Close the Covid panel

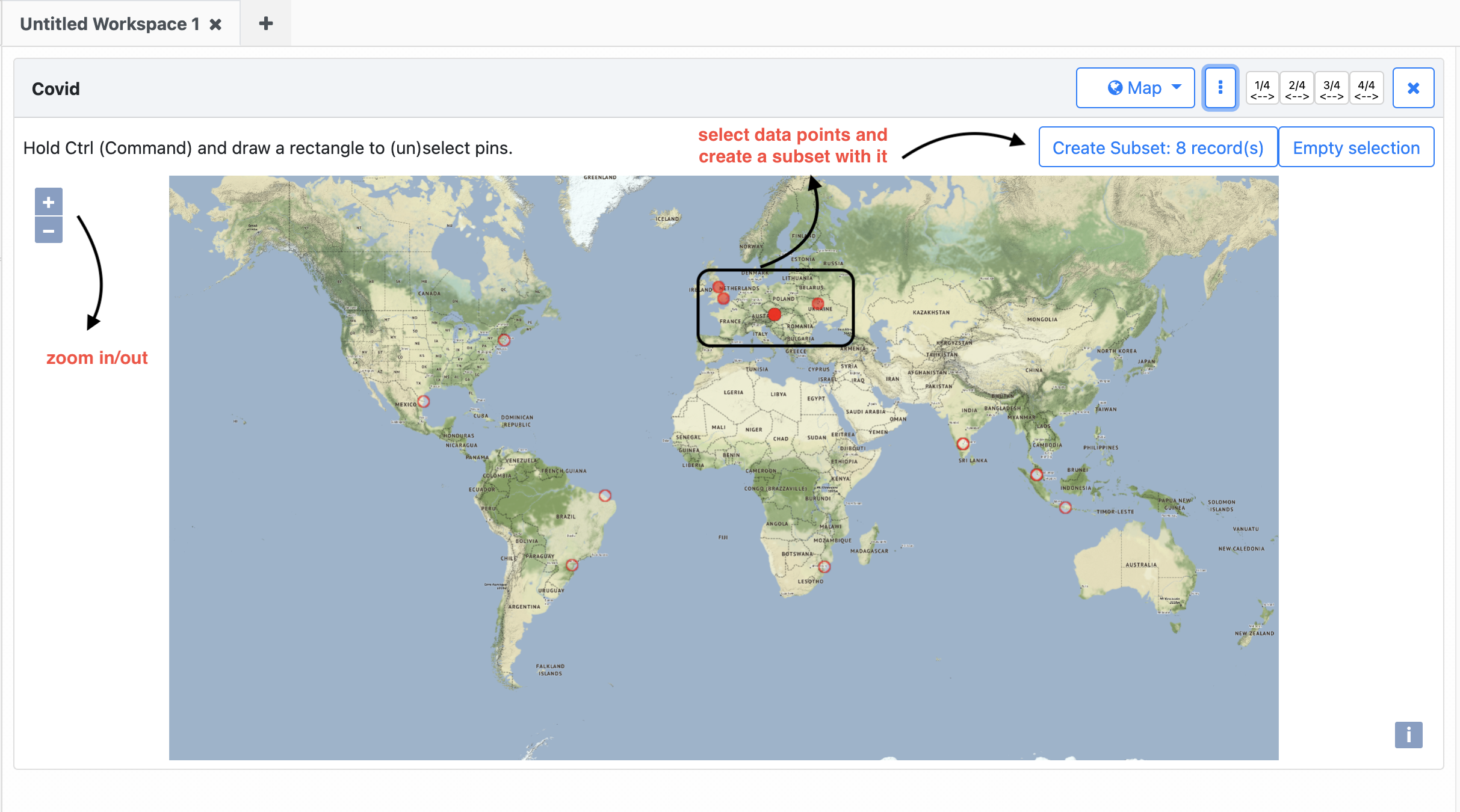click(1414, 88)
